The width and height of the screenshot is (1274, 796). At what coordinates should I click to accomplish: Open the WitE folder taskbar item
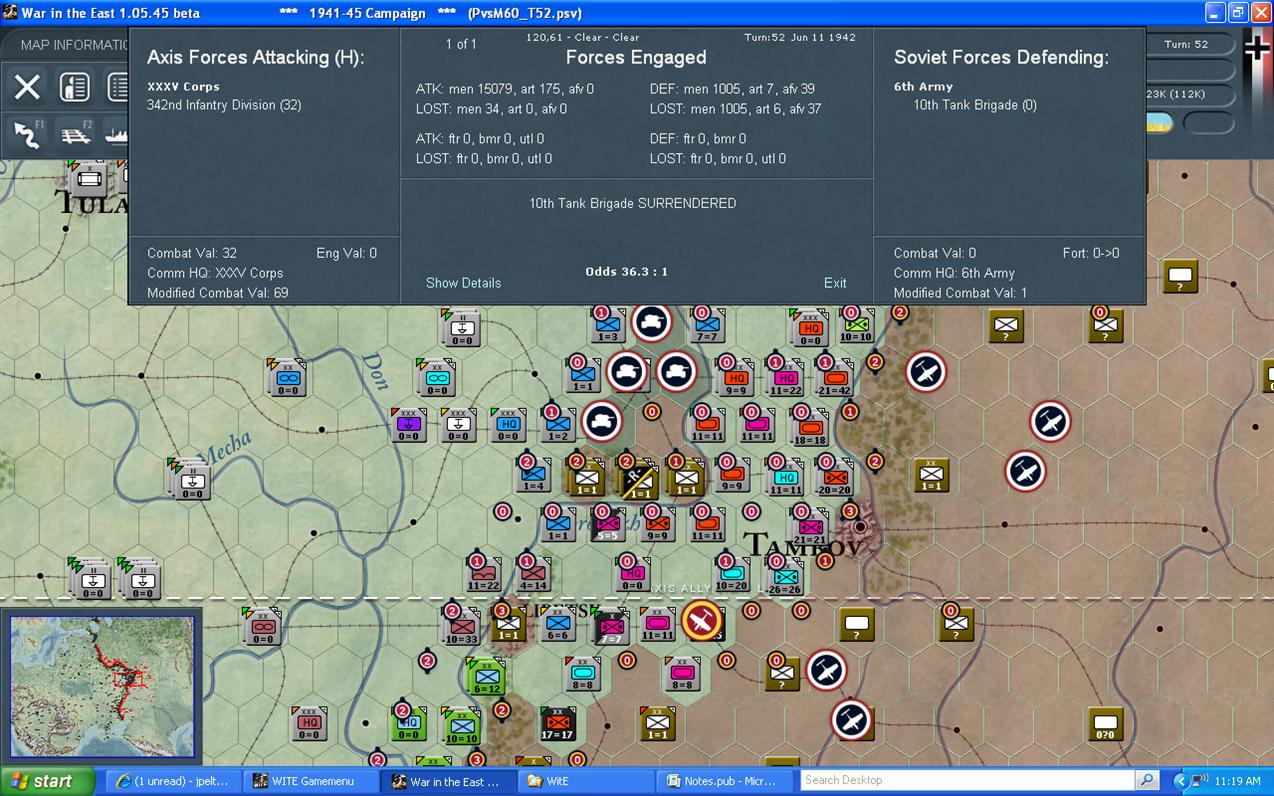[584, 781]
